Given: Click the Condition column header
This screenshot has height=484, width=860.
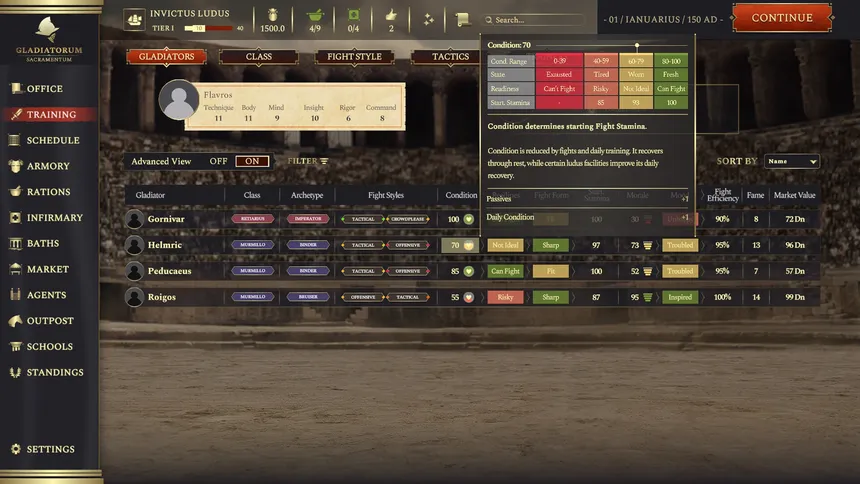Looking at the screenshot, I should click(461, 195).
